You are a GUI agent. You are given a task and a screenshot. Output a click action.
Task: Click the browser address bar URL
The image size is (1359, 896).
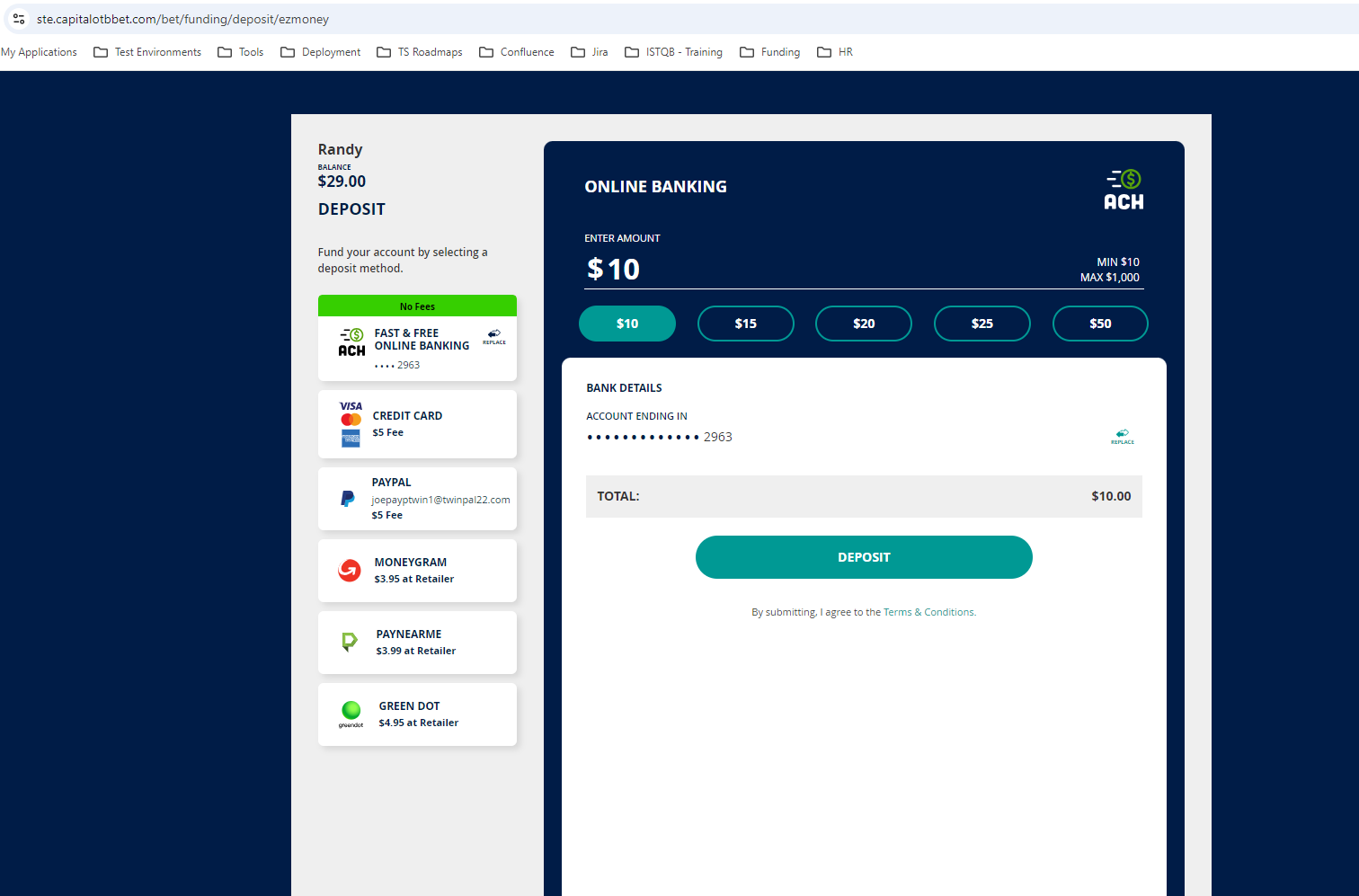pos(182,19)
